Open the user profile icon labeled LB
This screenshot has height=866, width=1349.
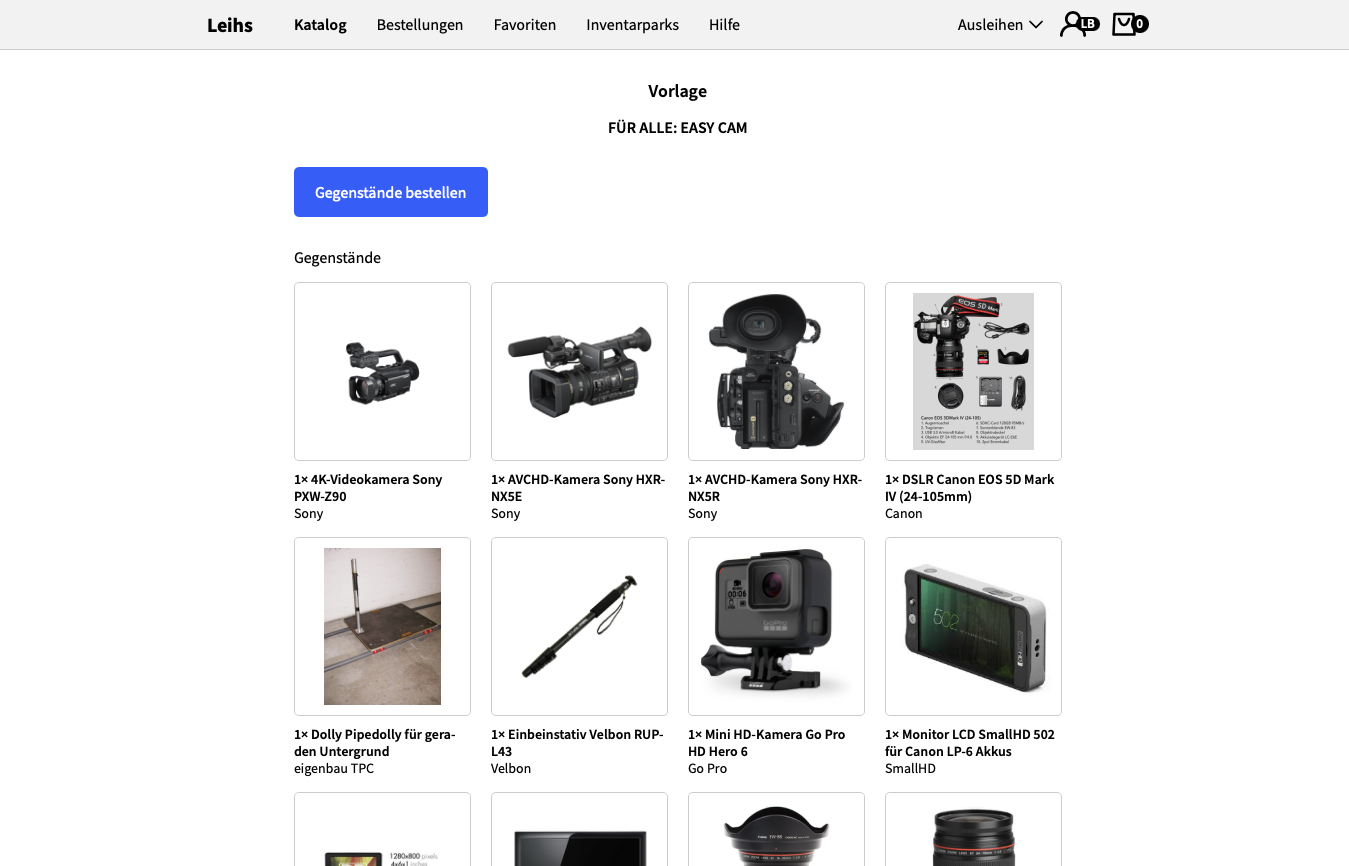pos(1079,24)
